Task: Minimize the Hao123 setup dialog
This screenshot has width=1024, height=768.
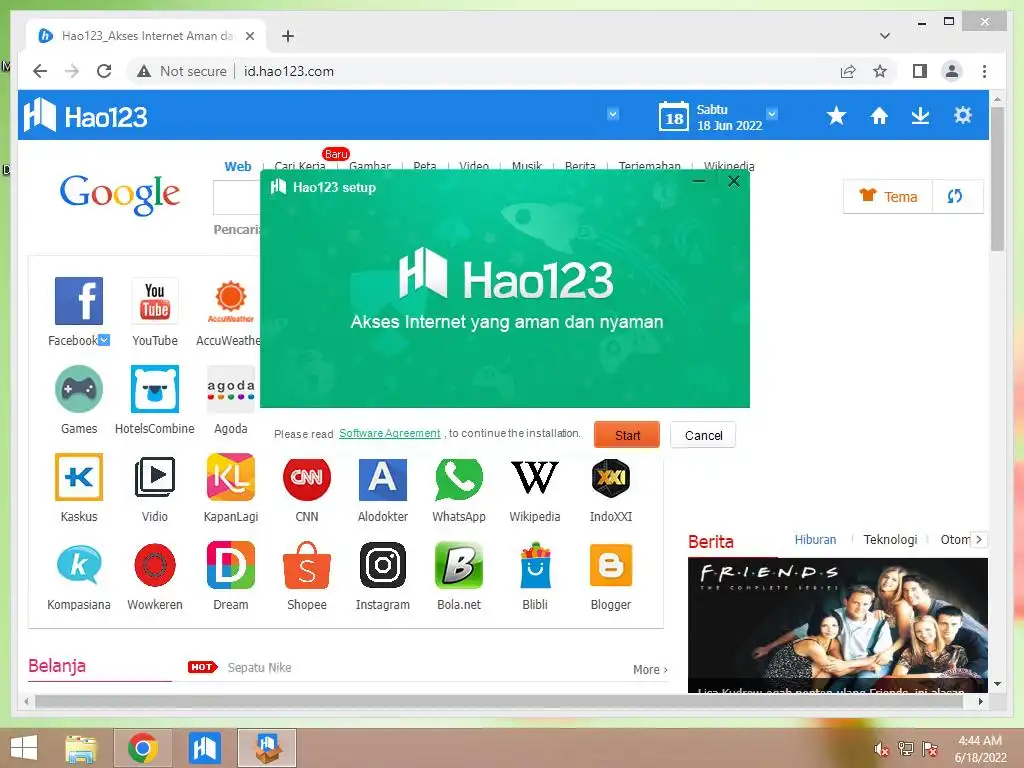Action: point(699,181)
